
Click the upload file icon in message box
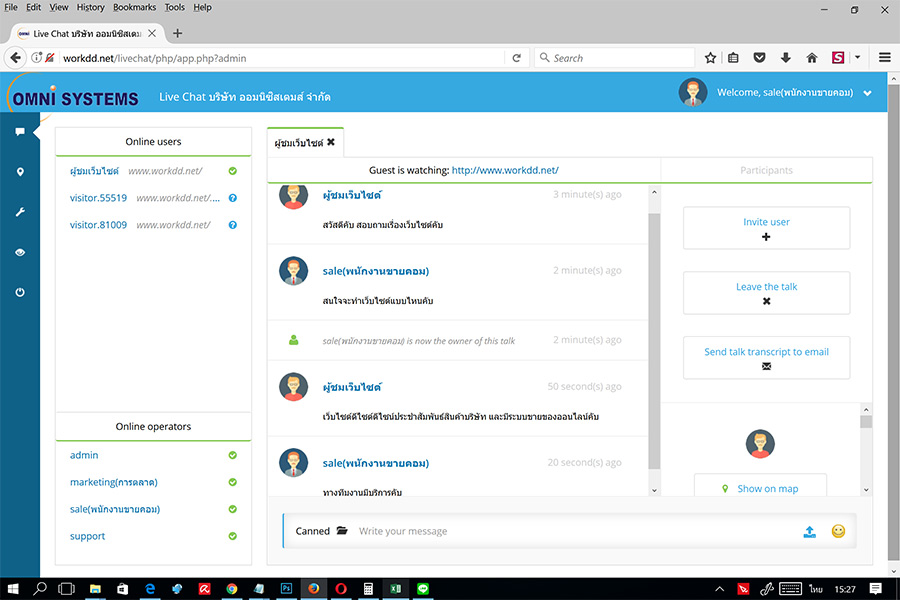(809, 532)
